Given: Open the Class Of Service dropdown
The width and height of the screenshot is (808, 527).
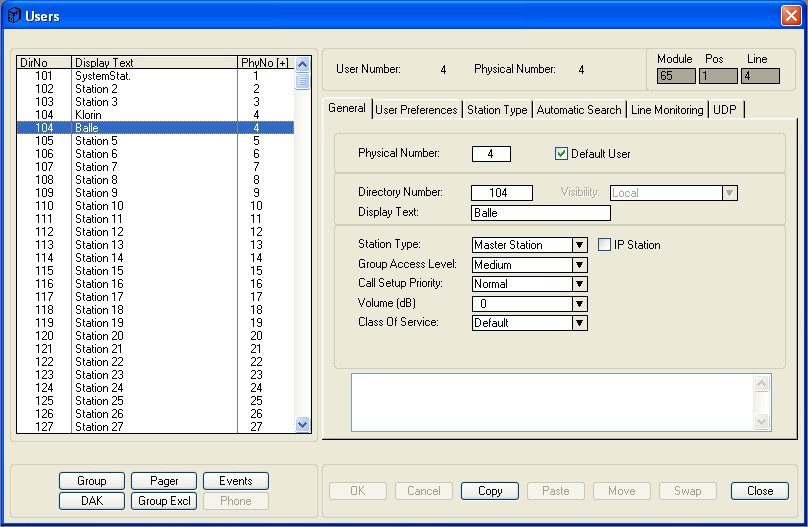Looking at the screenshot, I should click(x=579, y=323).
